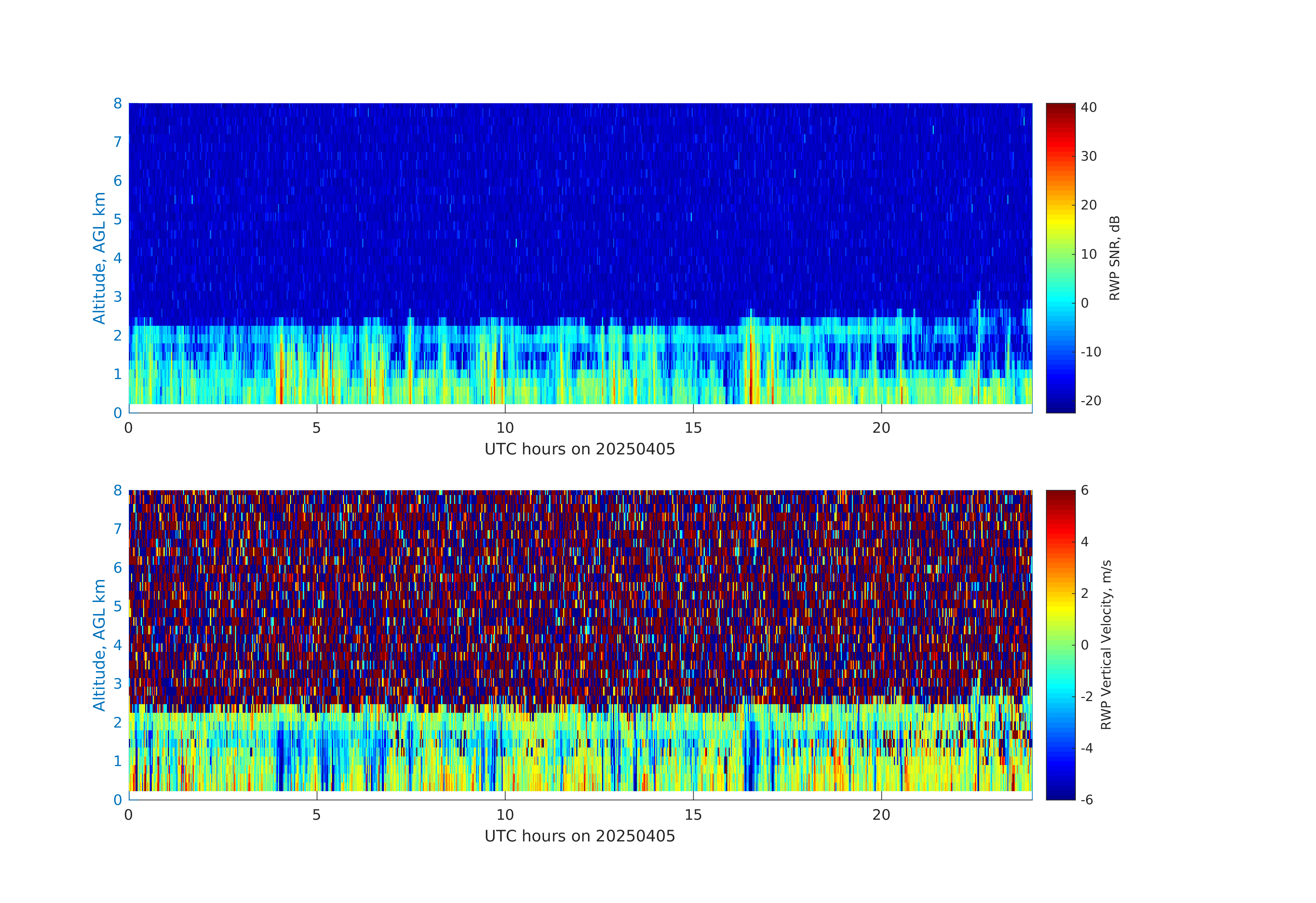This screenshot has width=1316, height=903.
Task: Click the 'RWP SNR, dB' colorbar label
Action: (x=1114, y=258)
